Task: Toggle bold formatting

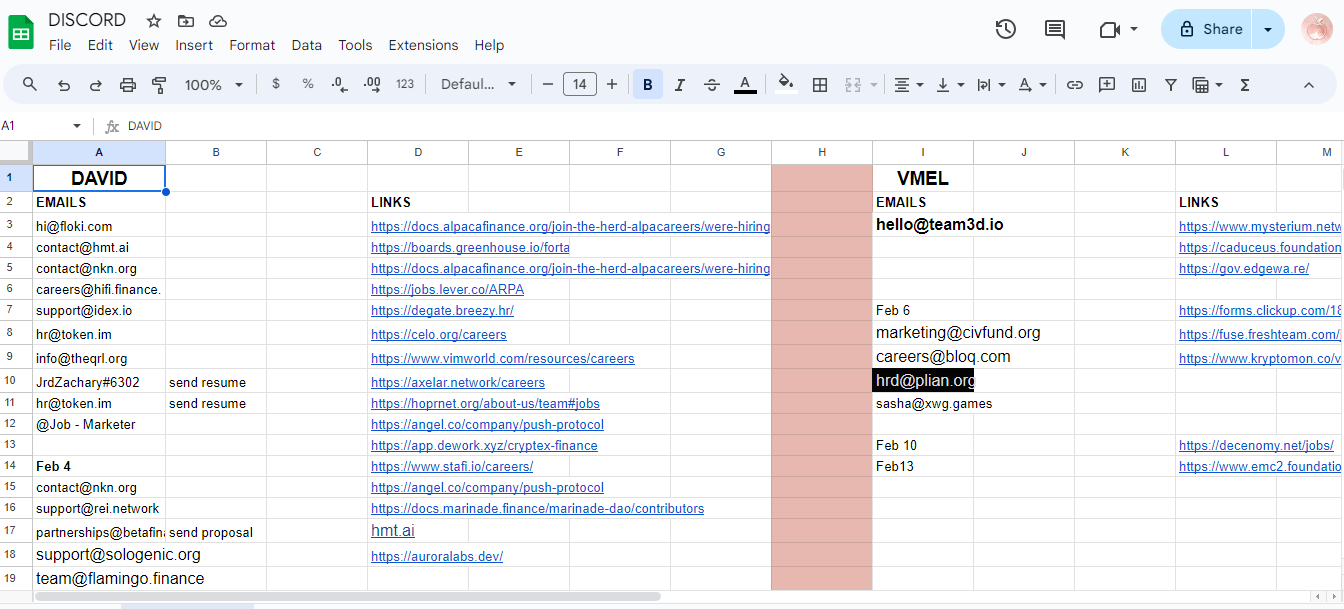Action: pos(647,85)
